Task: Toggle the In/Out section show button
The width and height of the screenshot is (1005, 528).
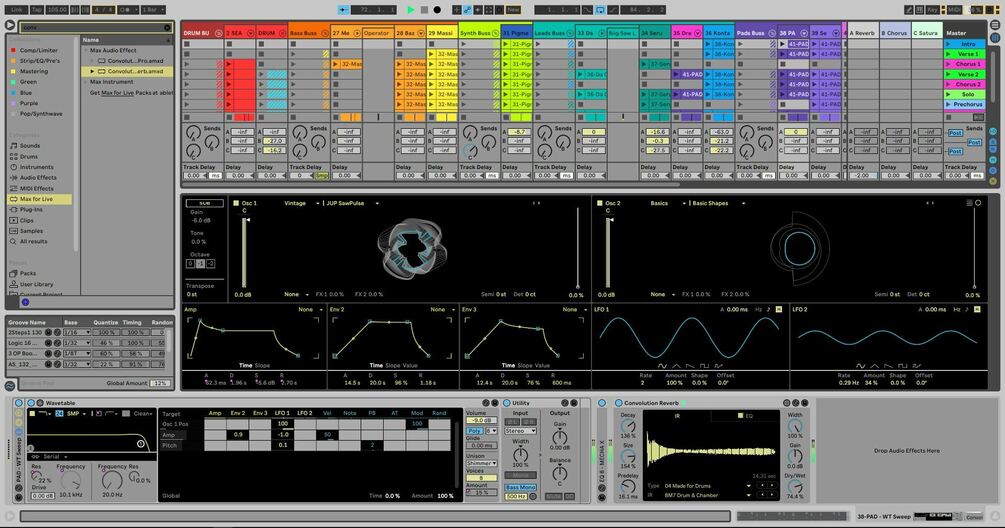Action: (993, 131)
